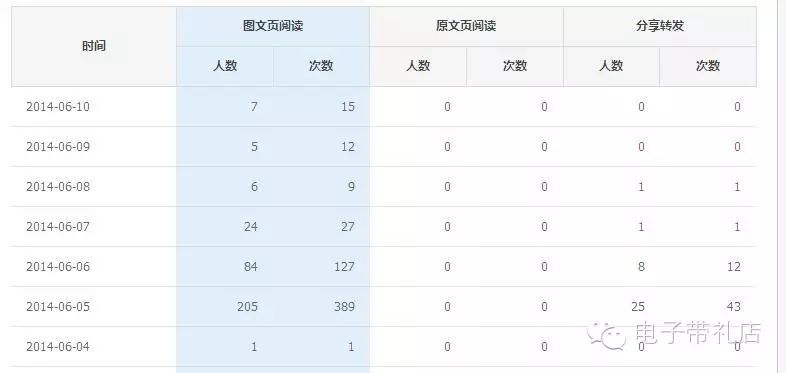
Task: Select the 原文页阅读 header group
Action: 466,26
